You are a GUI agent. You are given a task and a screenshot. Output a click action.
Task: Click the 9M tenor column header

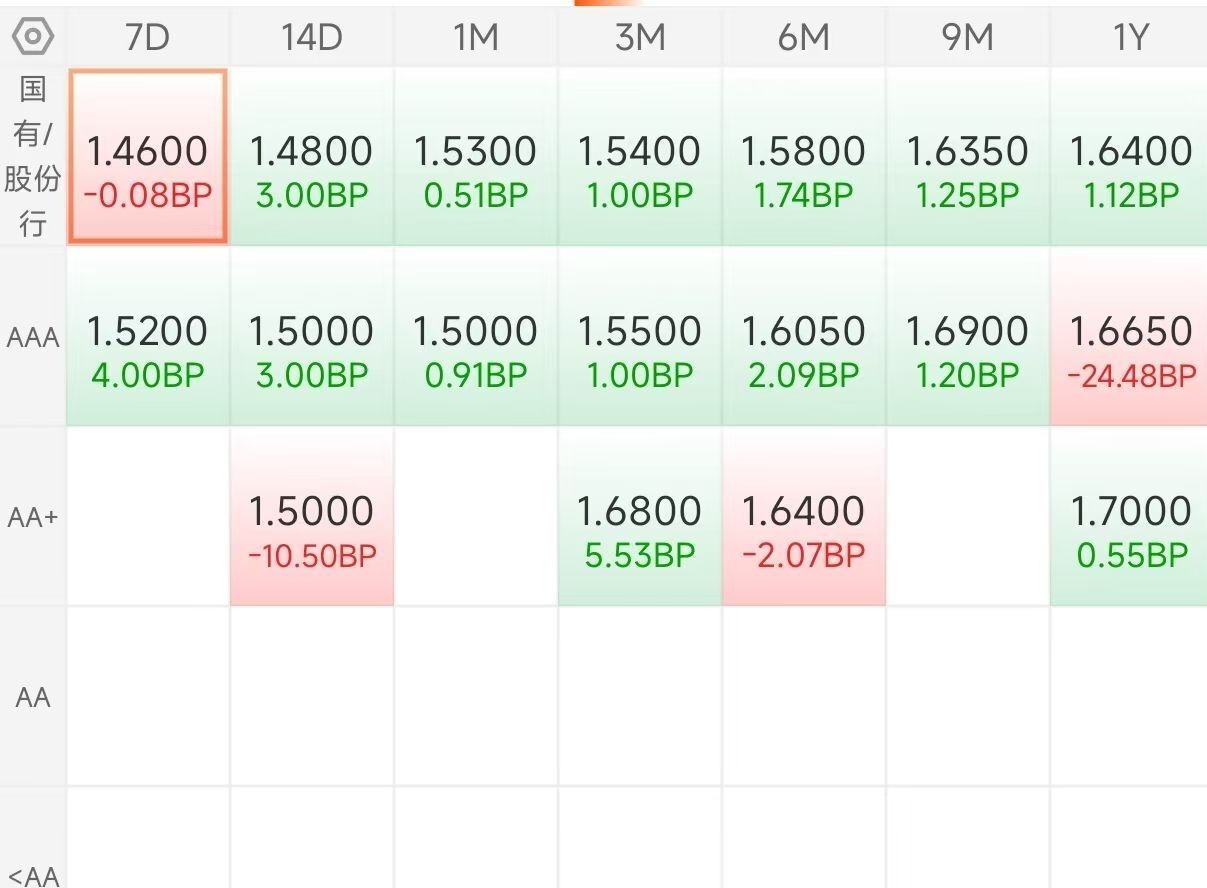click(x=967, y=38)
